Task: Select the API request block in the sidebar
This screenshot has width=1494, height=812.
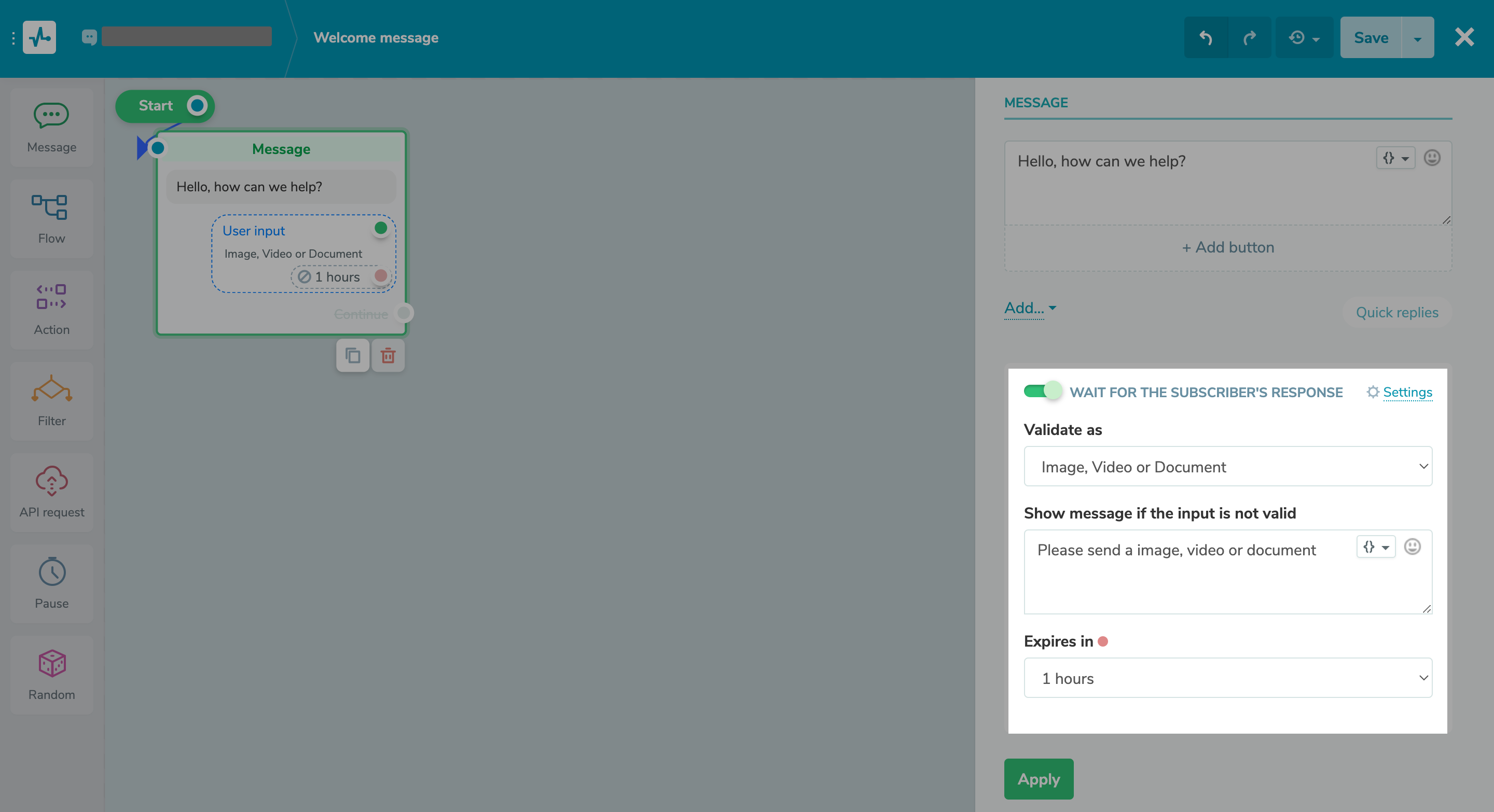Action: point(51,492)
